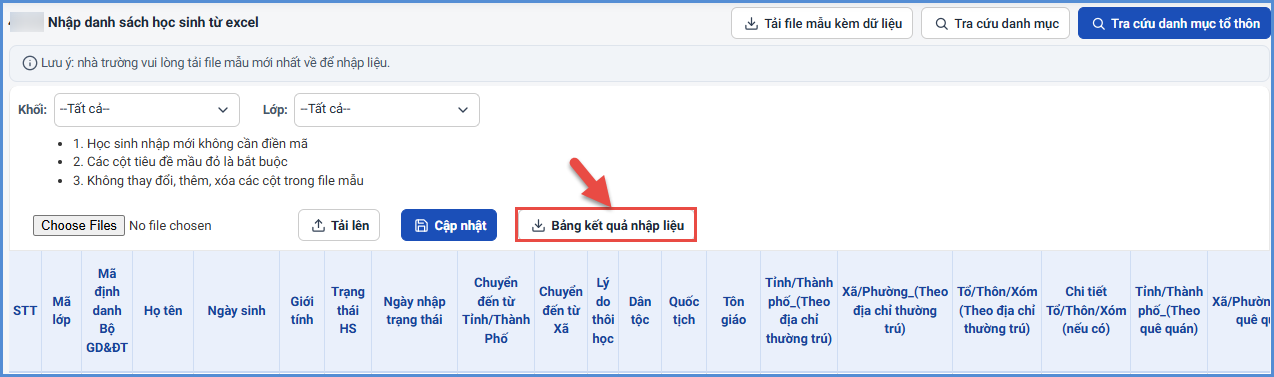Click download icon in Bảng kết quả nhập liệu
Viewport: 1274px width, 377px height.
[x=538, y=225]
